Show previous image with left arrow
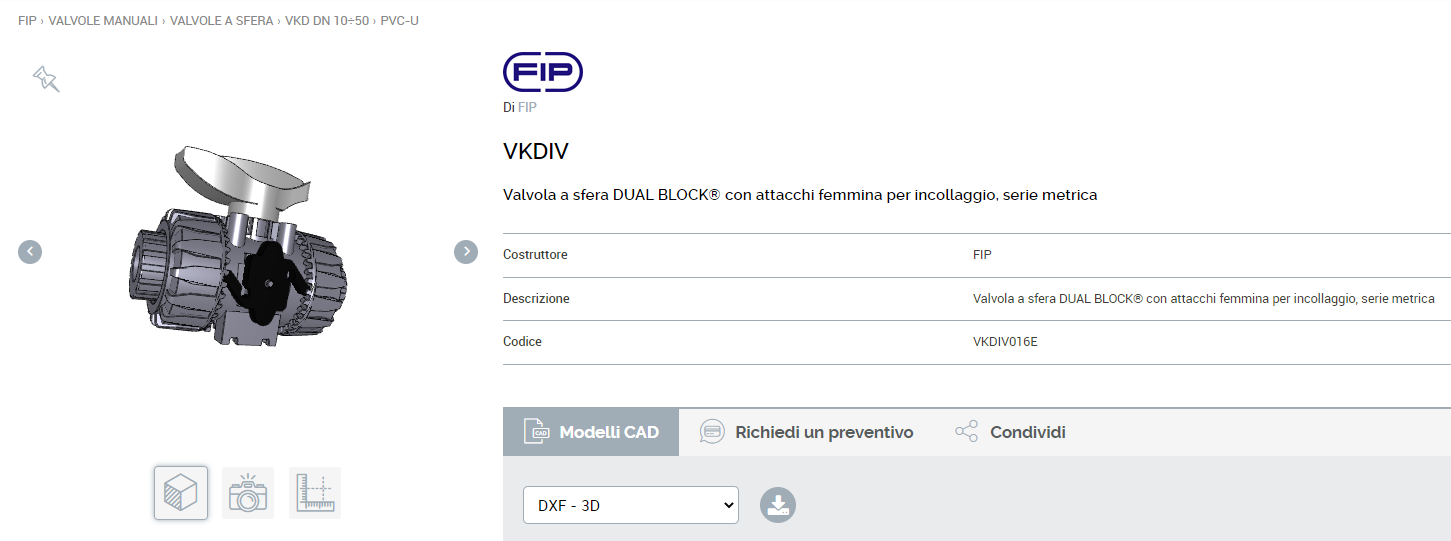The height and width of the screenshot is (541, 1451). pyautogui.click(x=30, y=252)
